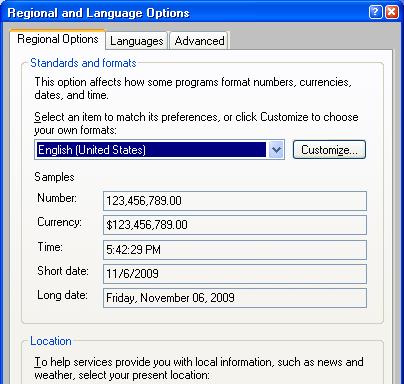Screen dimensions: 404x384
Task: Click the dialog title bar text
Action: [x=98, y=13]
